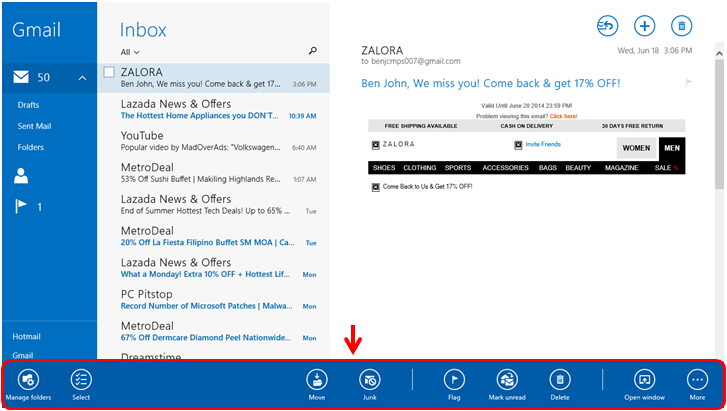Open MetroDeal La Fiesta Filipino Buffet email
This screenshot has width=727, height=411.
[214, 236]
